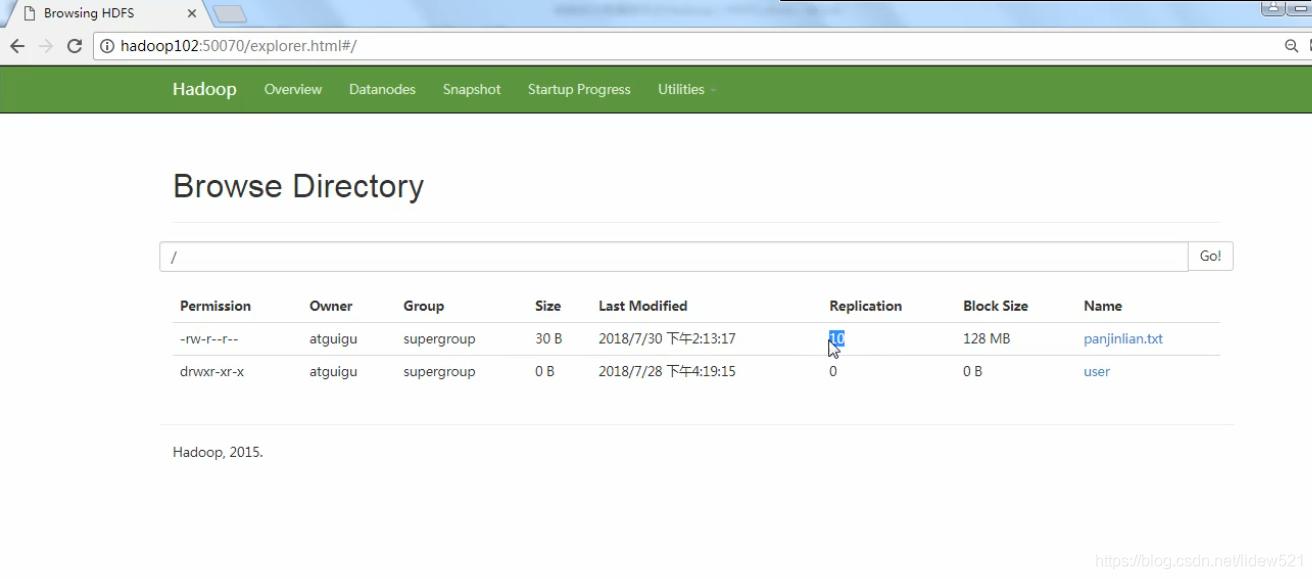This screenshot has height=579, width=1312.
Task: Click the Replication column header
Action: 866,306
